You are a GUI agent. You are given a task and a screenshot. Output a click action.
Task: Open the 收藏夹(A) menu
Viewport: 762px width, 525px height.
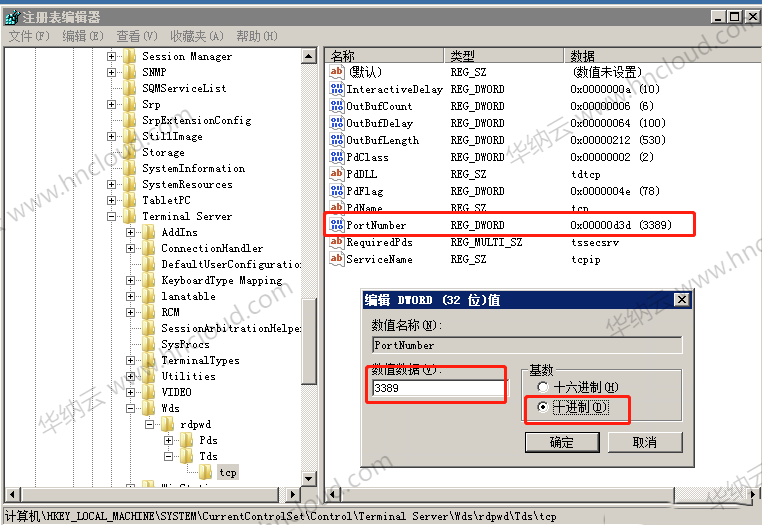click(196, 36)
